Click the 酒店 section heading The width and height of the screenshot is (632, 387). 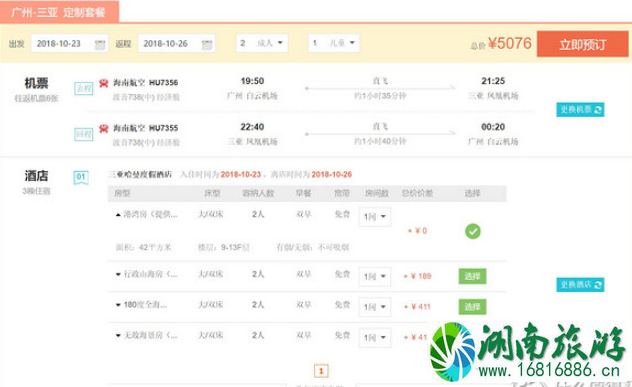[x=36, y=176]
